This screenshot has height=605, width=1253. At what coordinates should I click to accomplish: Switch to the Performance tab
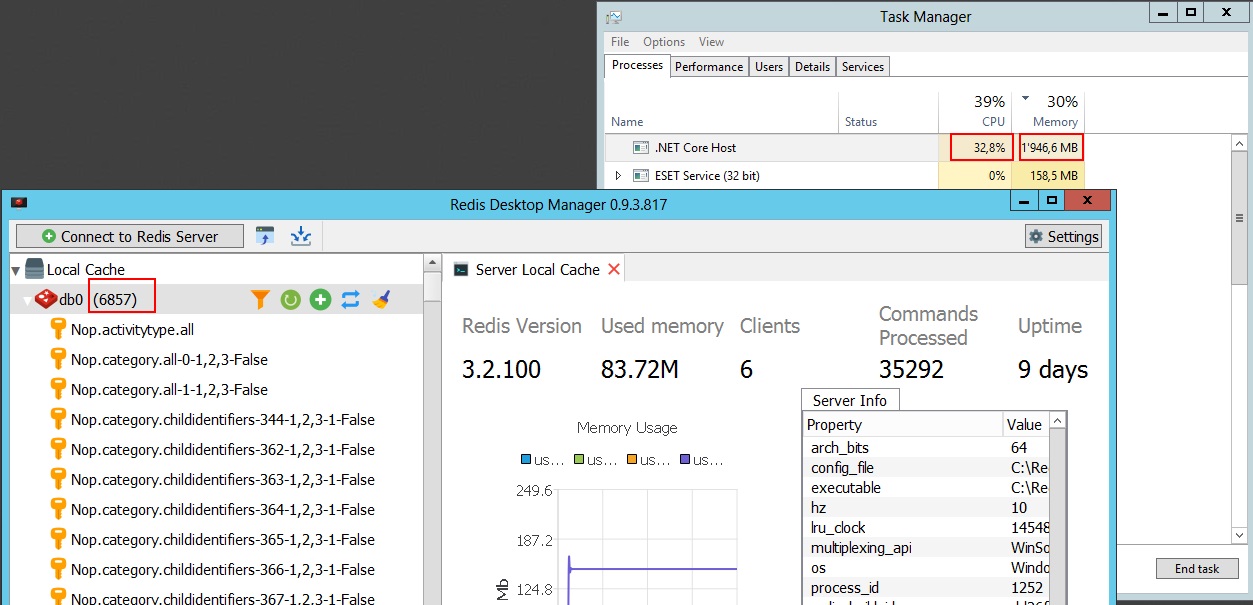(709, 66)
